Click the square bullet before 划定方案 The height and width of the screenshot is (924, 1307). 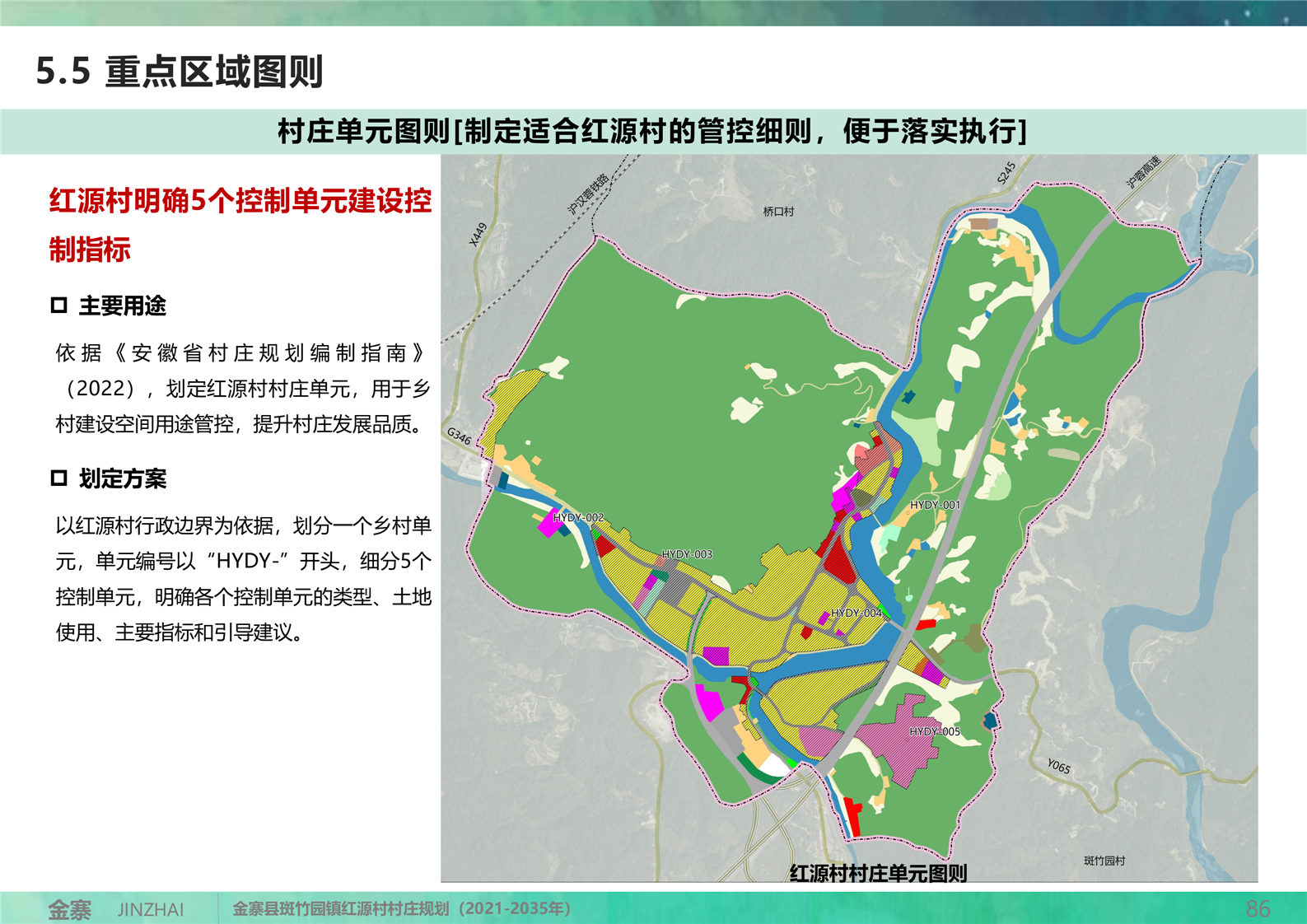pos(58,478)
